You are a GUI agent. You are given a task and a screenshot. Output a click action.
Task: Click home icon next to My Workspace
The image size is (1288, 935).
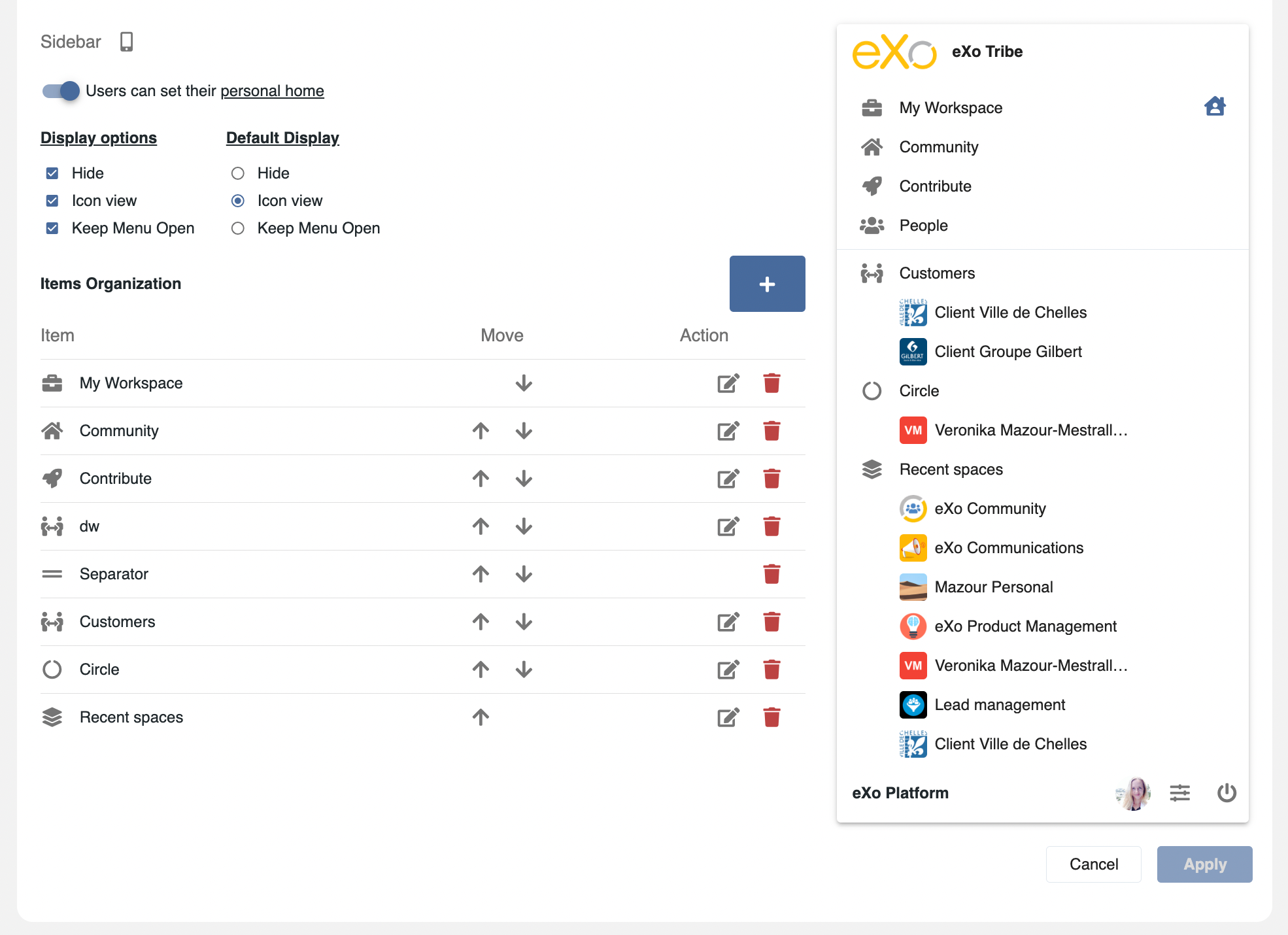point(1215,107)
